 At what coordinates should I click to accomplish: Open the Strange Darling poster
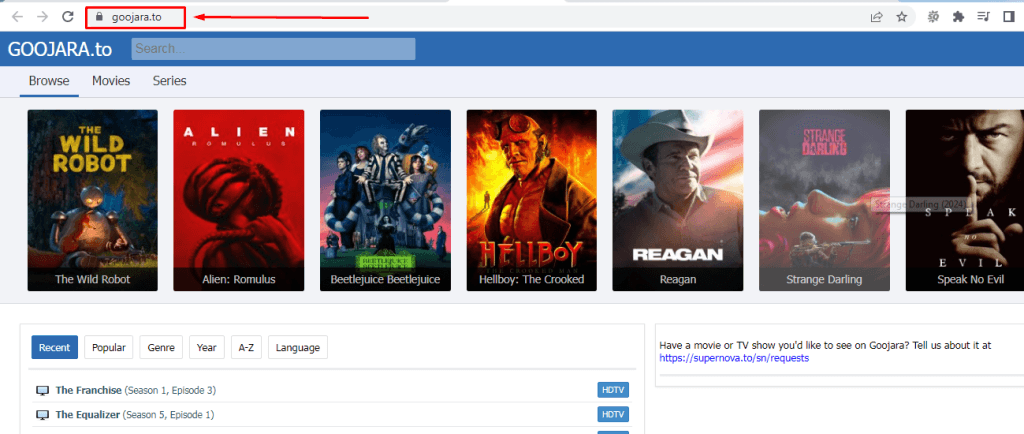click(x=824, y=200)
